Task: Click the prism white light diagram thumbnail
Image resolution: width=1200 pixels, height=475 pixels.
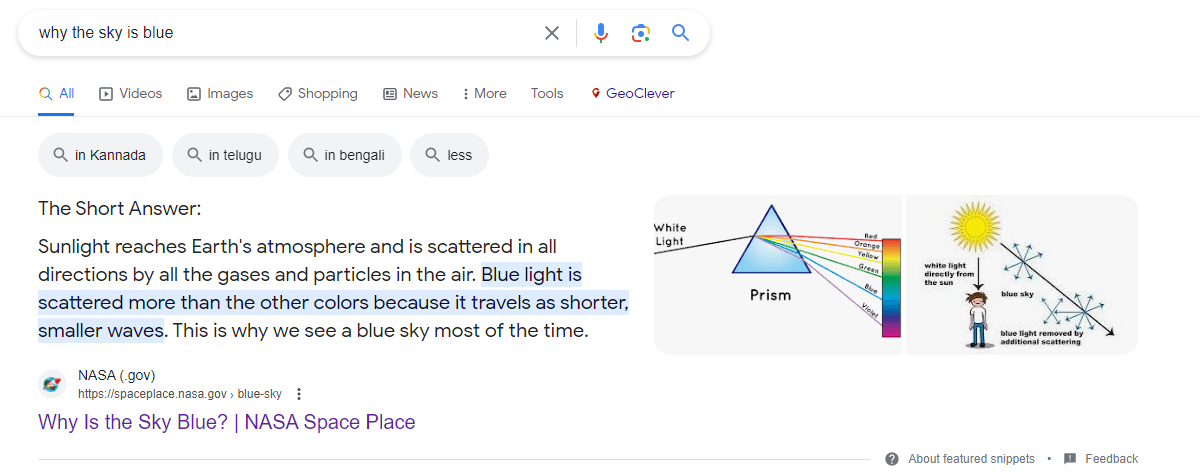Action: tap(778, 274)
